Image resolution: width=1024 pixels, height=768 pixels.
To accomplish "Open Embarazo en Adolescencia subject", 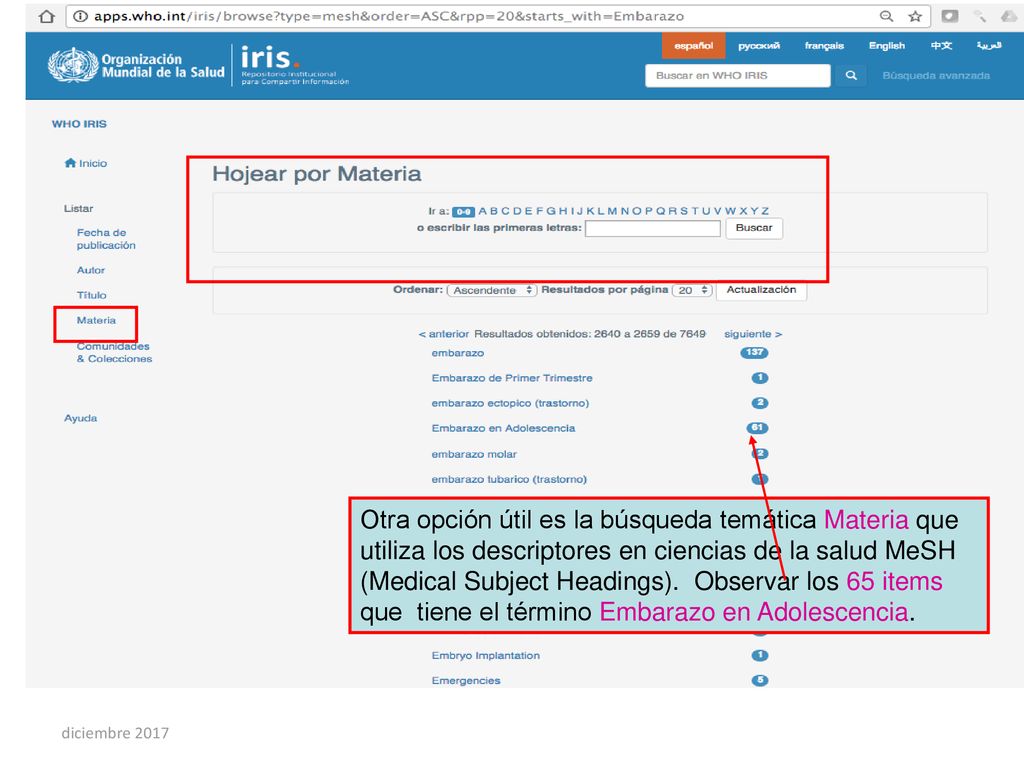I will tap(504, 428).
